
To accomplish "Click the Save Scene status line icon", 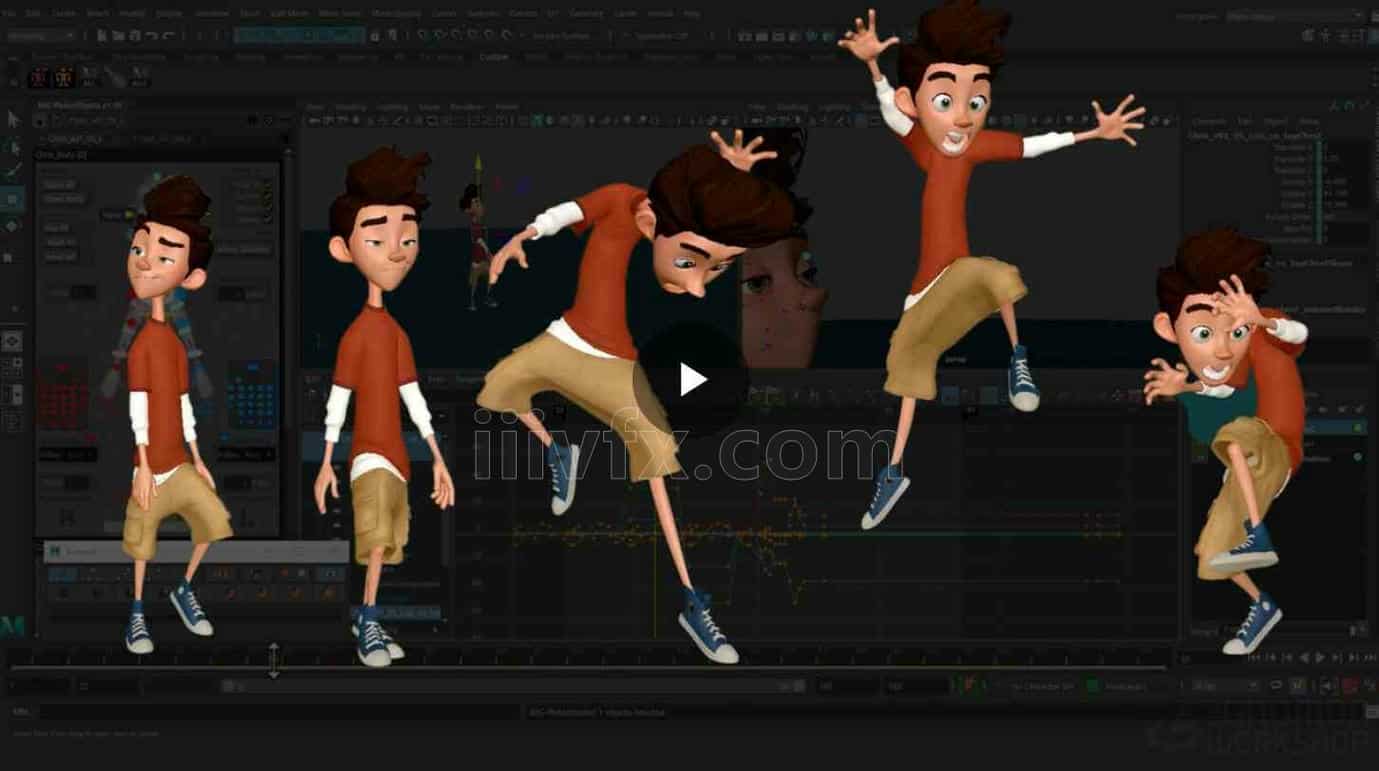I will [135, 35].
